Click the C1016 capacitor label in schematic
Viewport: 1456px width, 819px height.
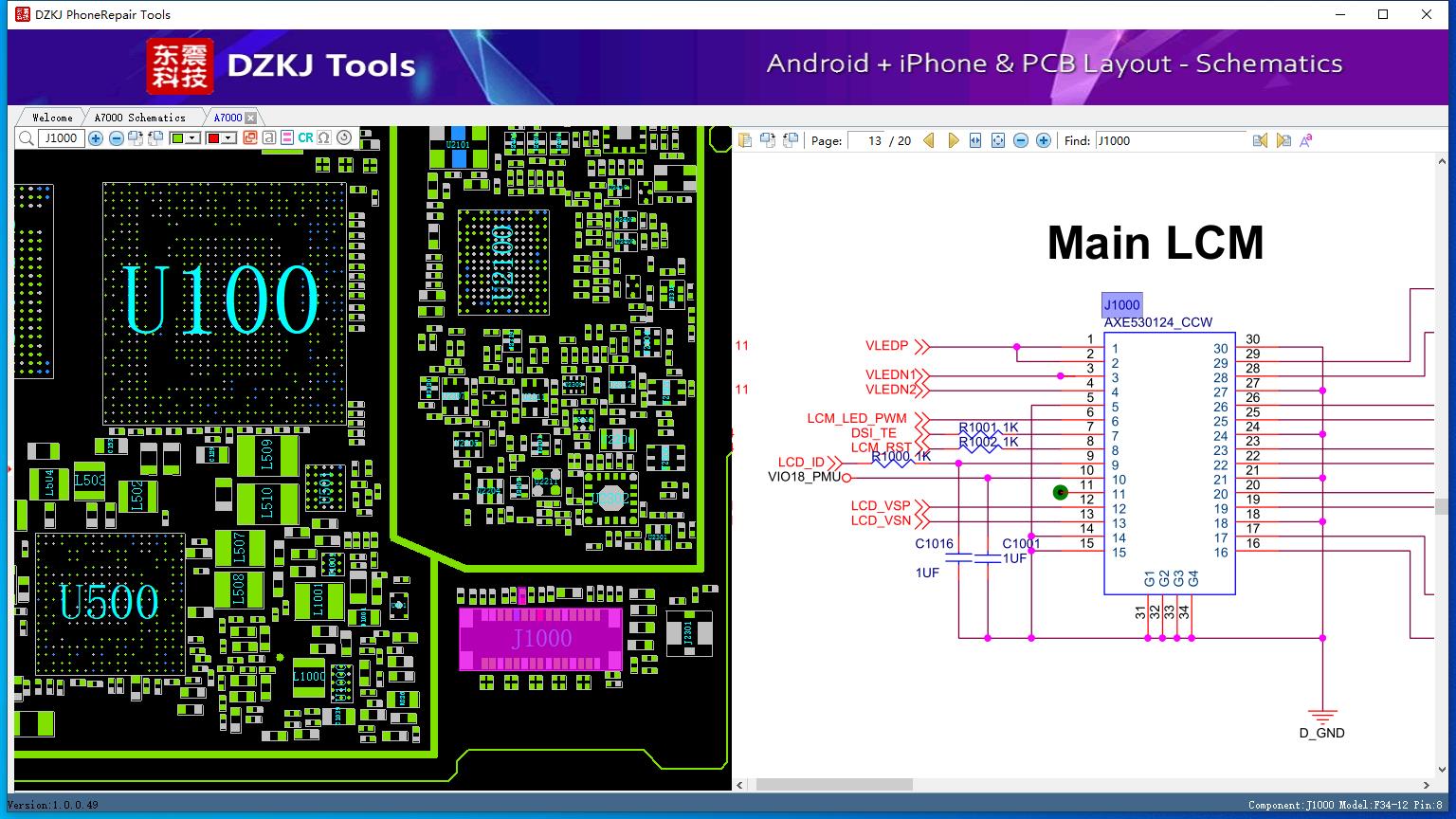tap(934, 544)
